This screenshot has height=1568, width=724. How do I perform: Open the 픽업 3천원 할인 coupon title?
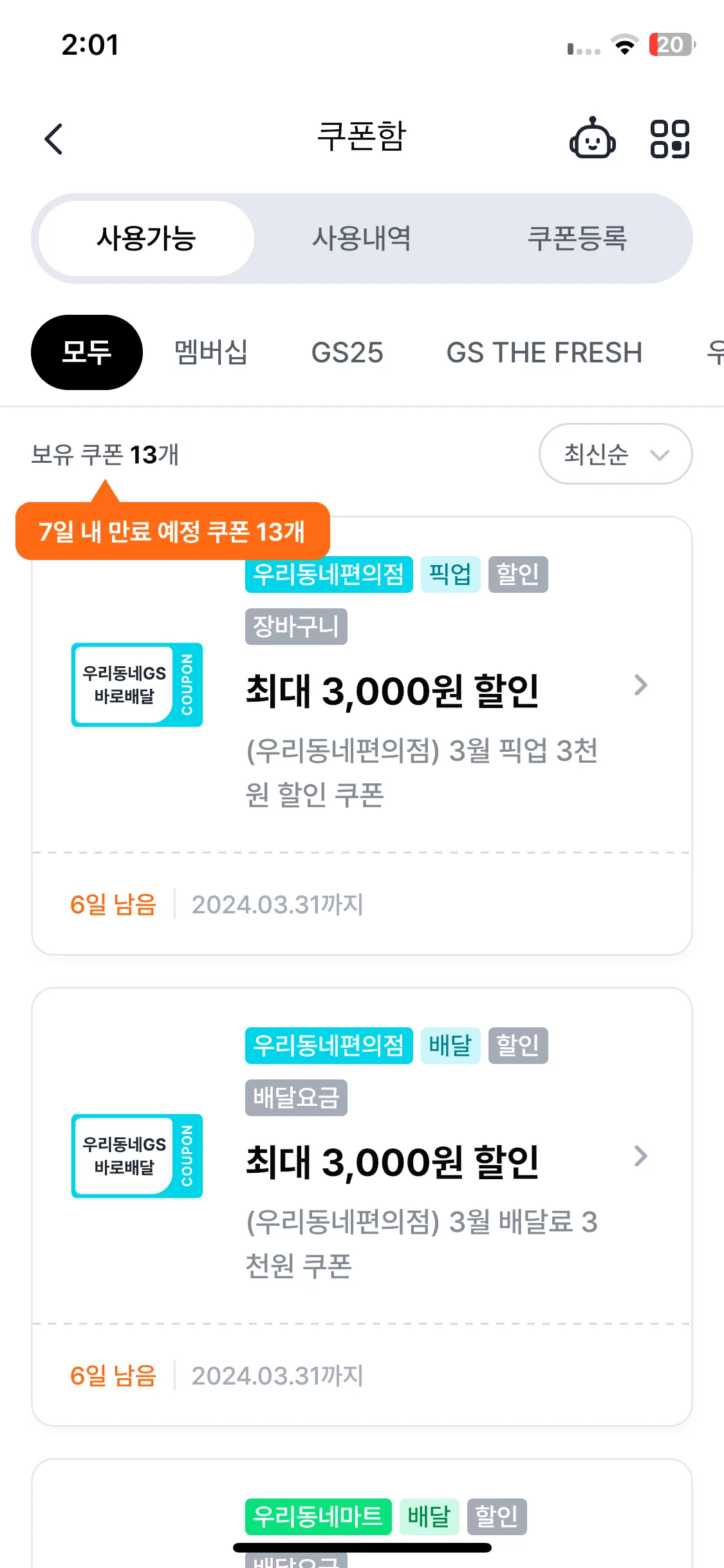[x=393, y=691]
